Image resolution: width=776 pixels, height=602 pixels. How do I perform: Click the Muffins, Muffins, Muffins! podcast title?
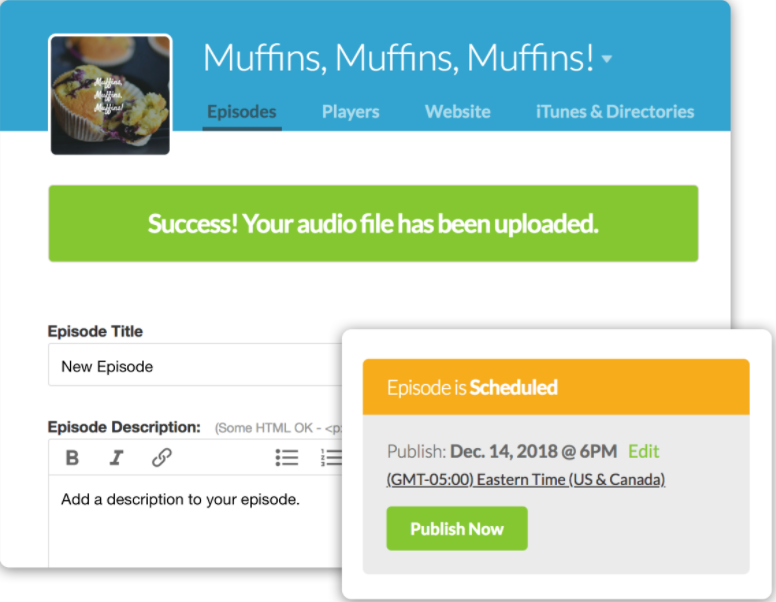398,58
